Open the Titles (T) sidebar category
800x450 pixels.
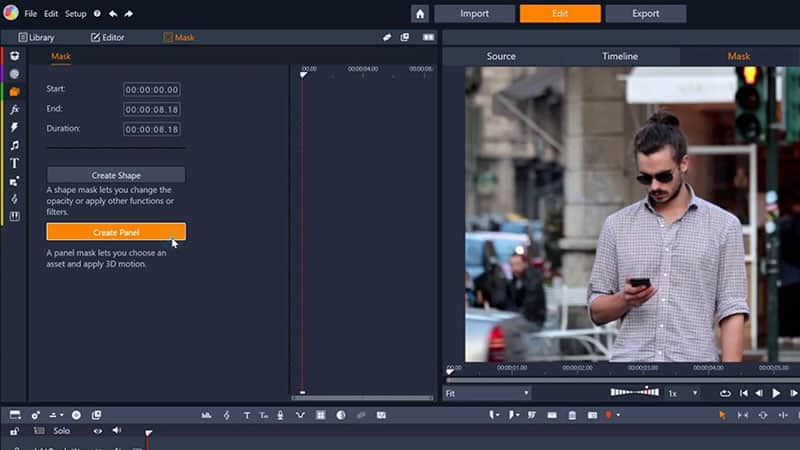15,163
